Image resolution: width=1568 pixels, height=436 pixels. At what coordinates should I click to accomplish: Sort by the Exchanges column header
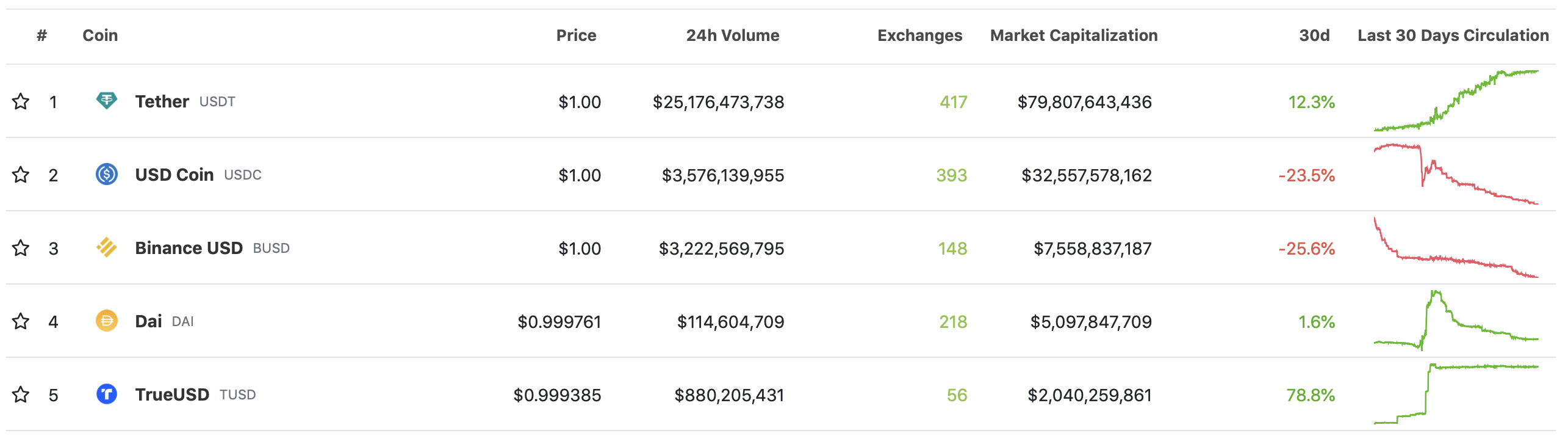(x=919, y=35)
